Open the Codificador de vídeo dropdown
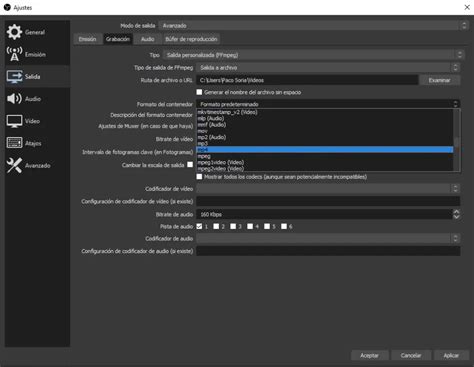 coord(328,189)
